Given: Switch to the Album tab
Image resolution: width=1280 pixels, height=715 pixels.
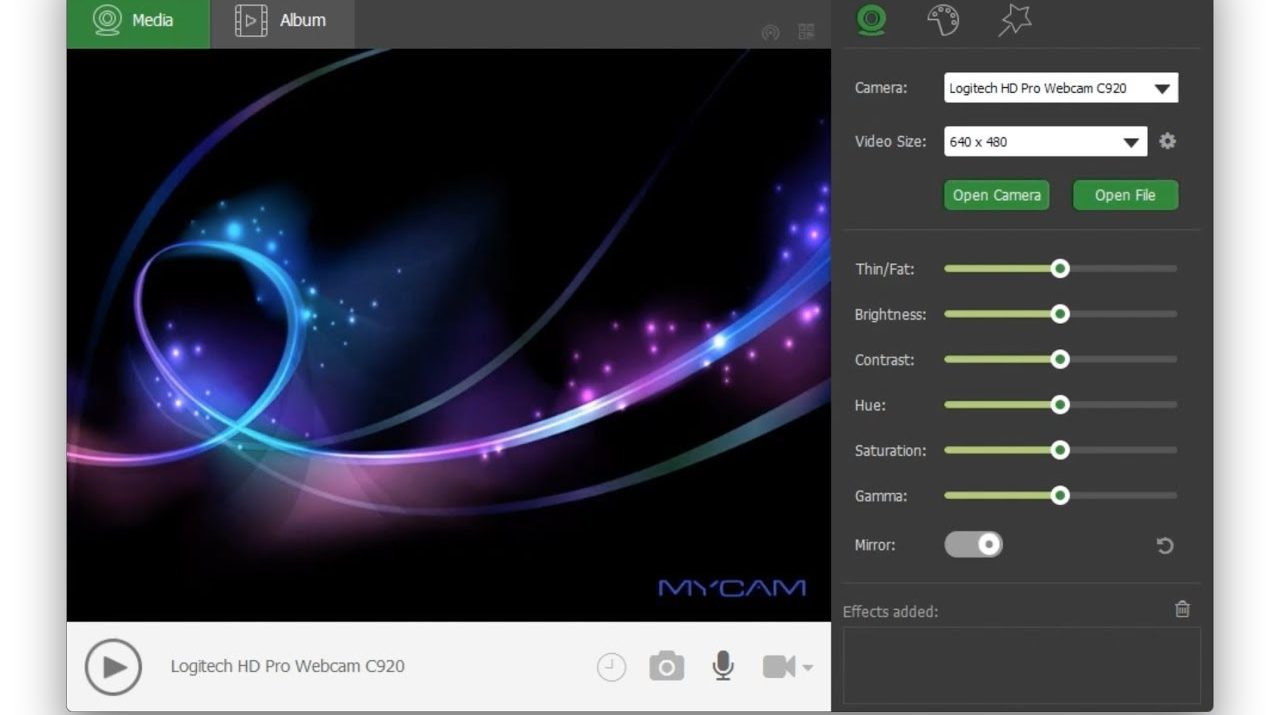Looking at the screenshot, I should coord(282,21).
